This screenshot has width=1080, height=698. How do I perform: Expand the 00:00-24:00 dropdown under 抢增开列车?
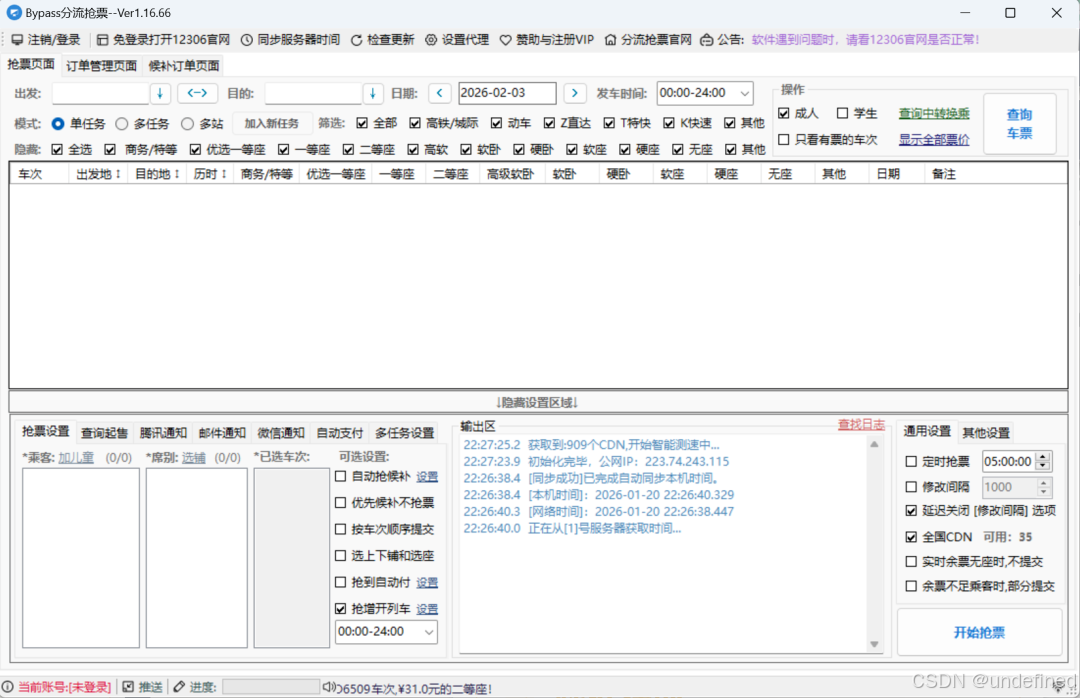click(429, 632)
